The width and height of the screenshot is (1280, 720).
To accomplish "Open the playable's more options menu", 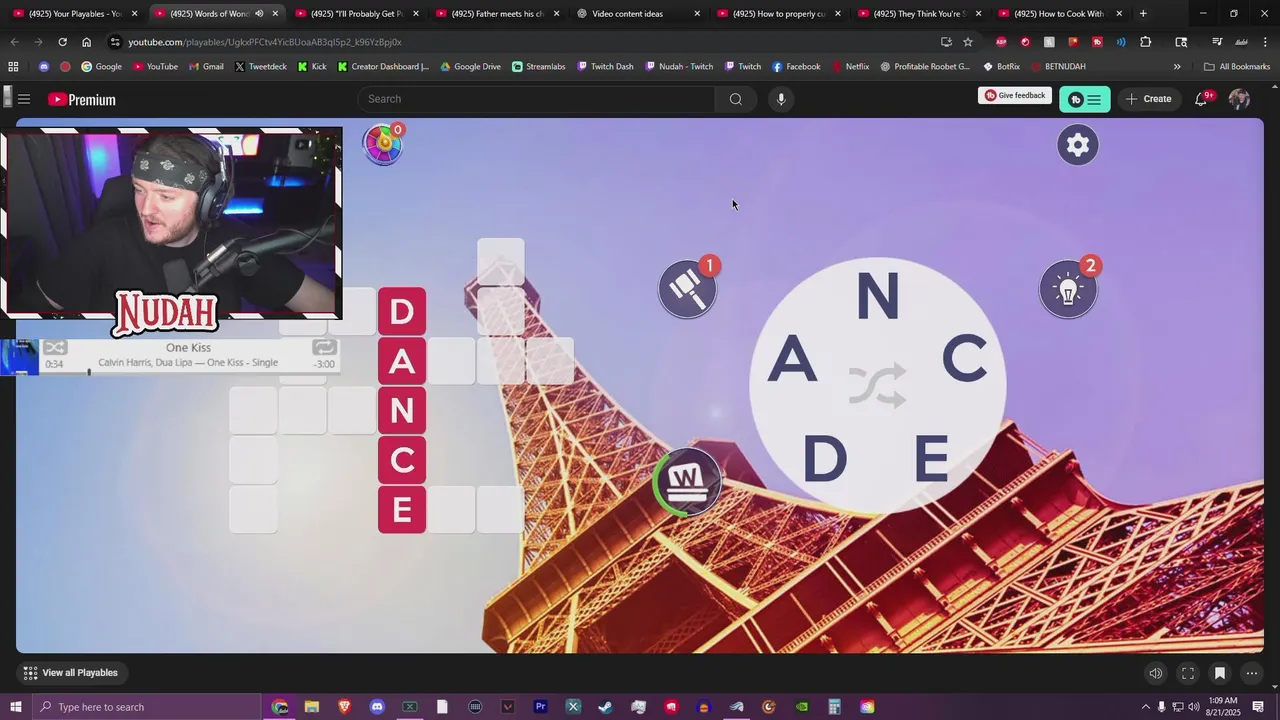I will 1251,673.
